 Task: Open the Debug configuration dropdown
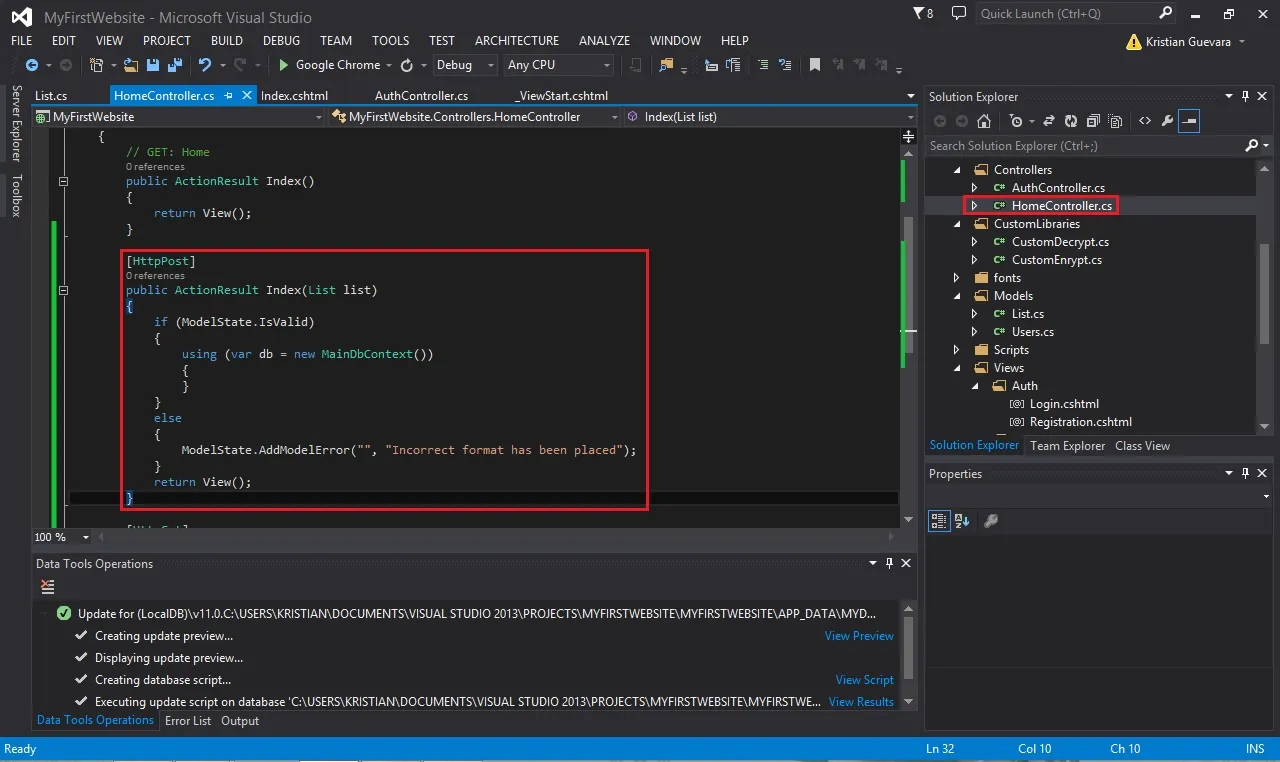(464, 65)
